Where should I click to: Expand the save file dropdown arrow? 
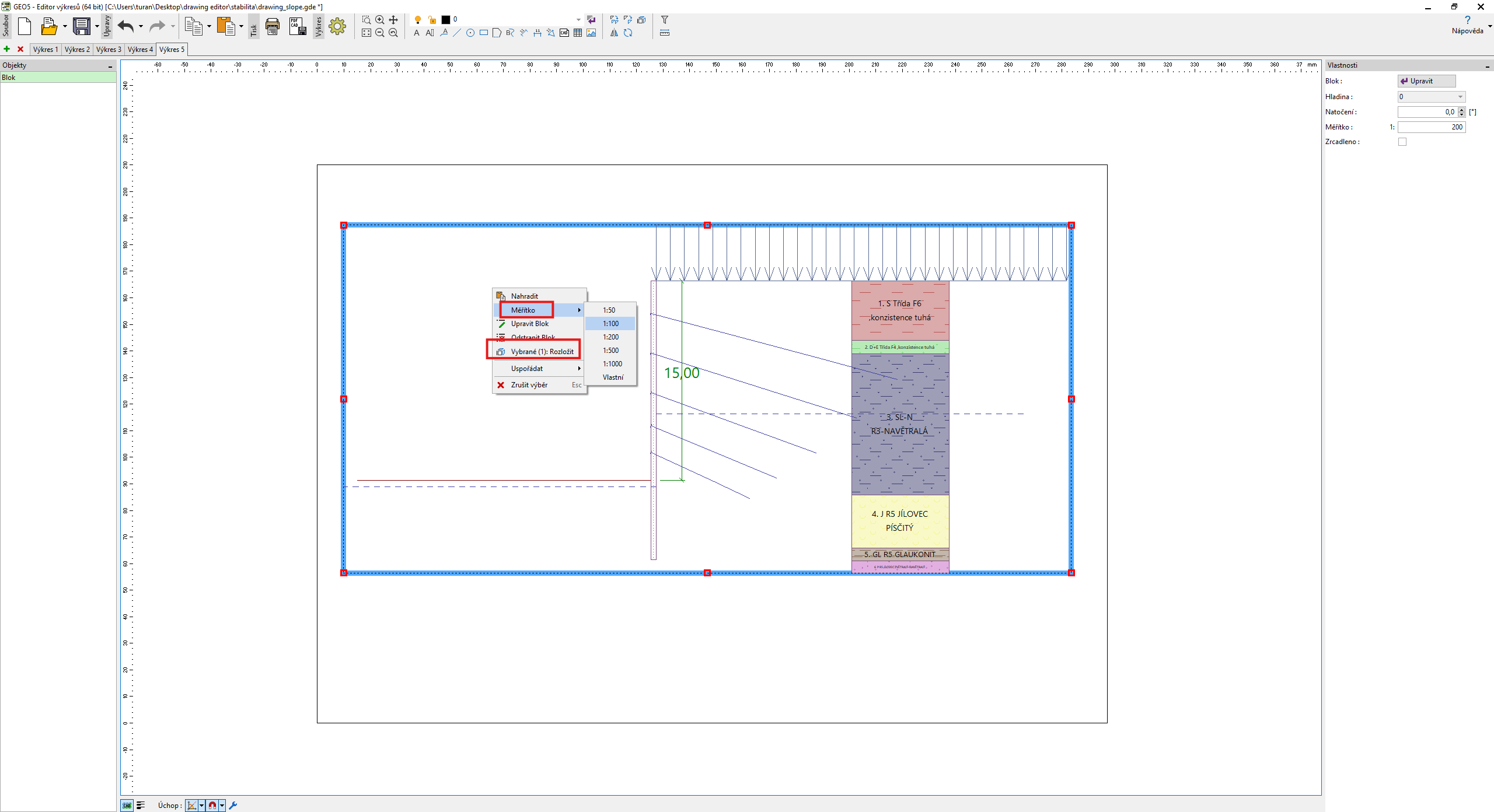pos(97,26)
